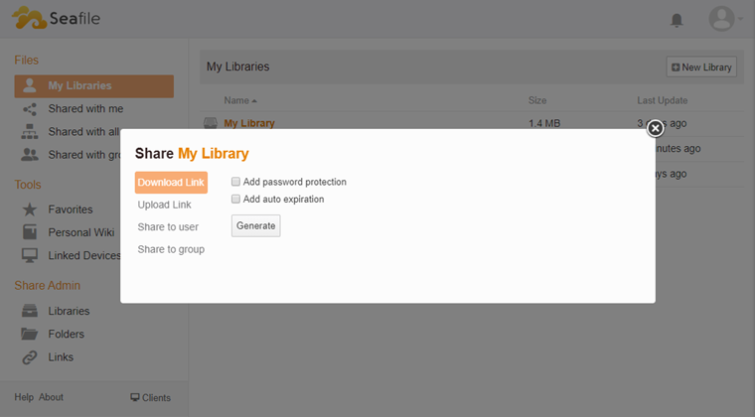Switch to Upload Link tab
755x417 pixels.
coord(164,205)
